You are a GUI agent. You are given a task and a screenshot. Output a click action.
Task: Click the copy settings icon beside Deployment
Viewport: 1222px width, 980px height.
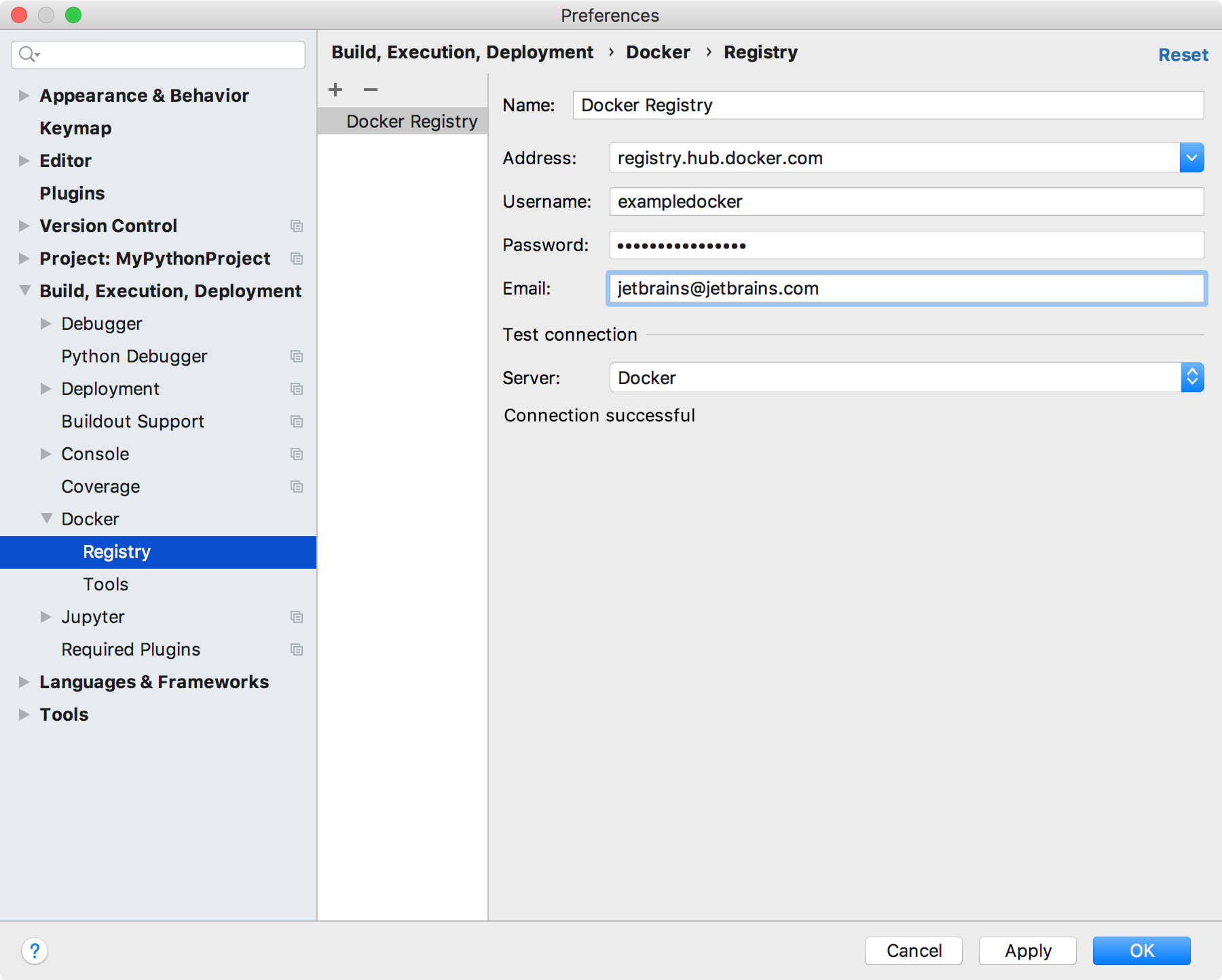pyautogui.click(x=297, y=389)
